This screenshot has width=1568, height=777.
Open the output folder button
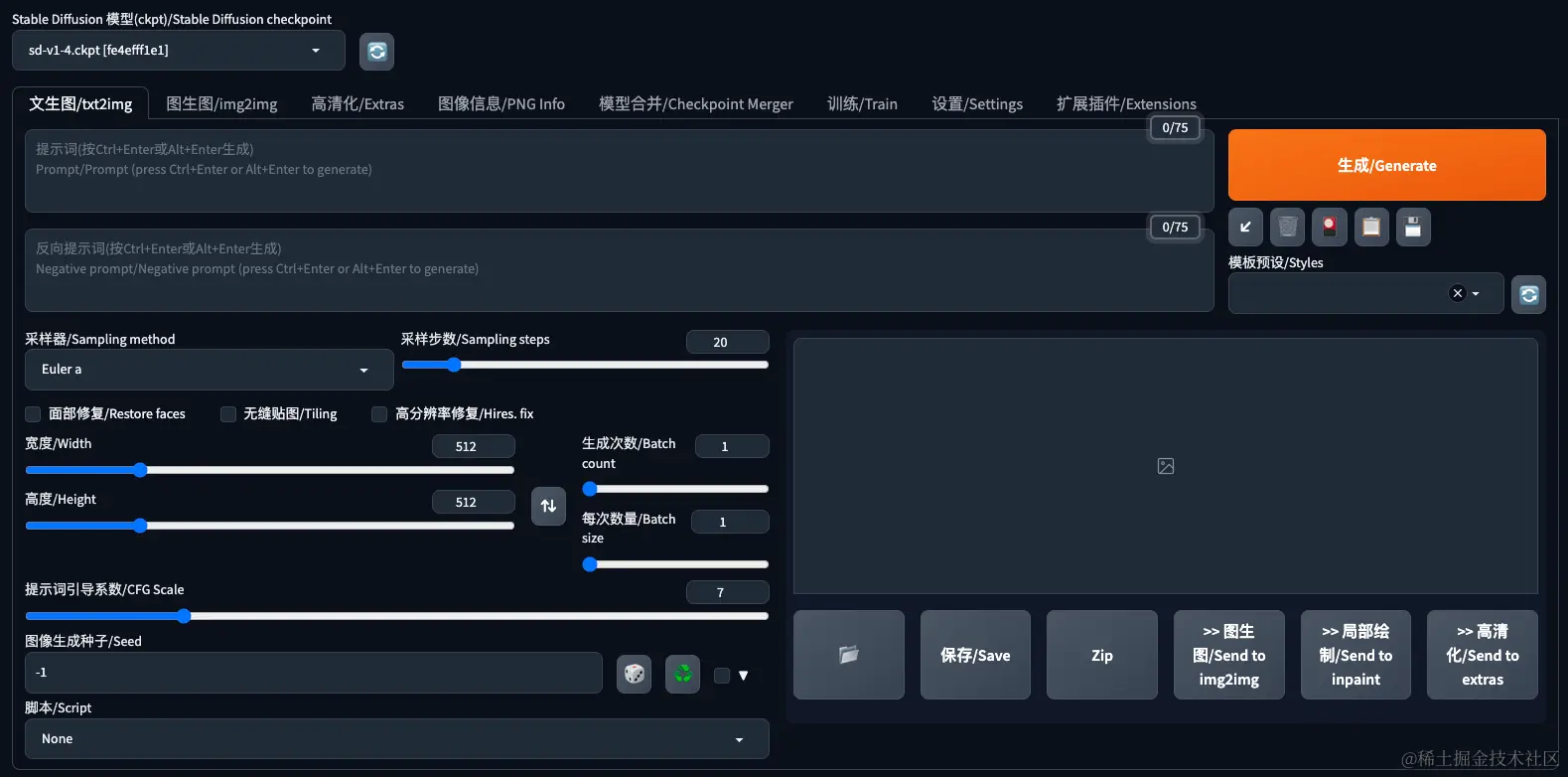[x=849, y=655]
